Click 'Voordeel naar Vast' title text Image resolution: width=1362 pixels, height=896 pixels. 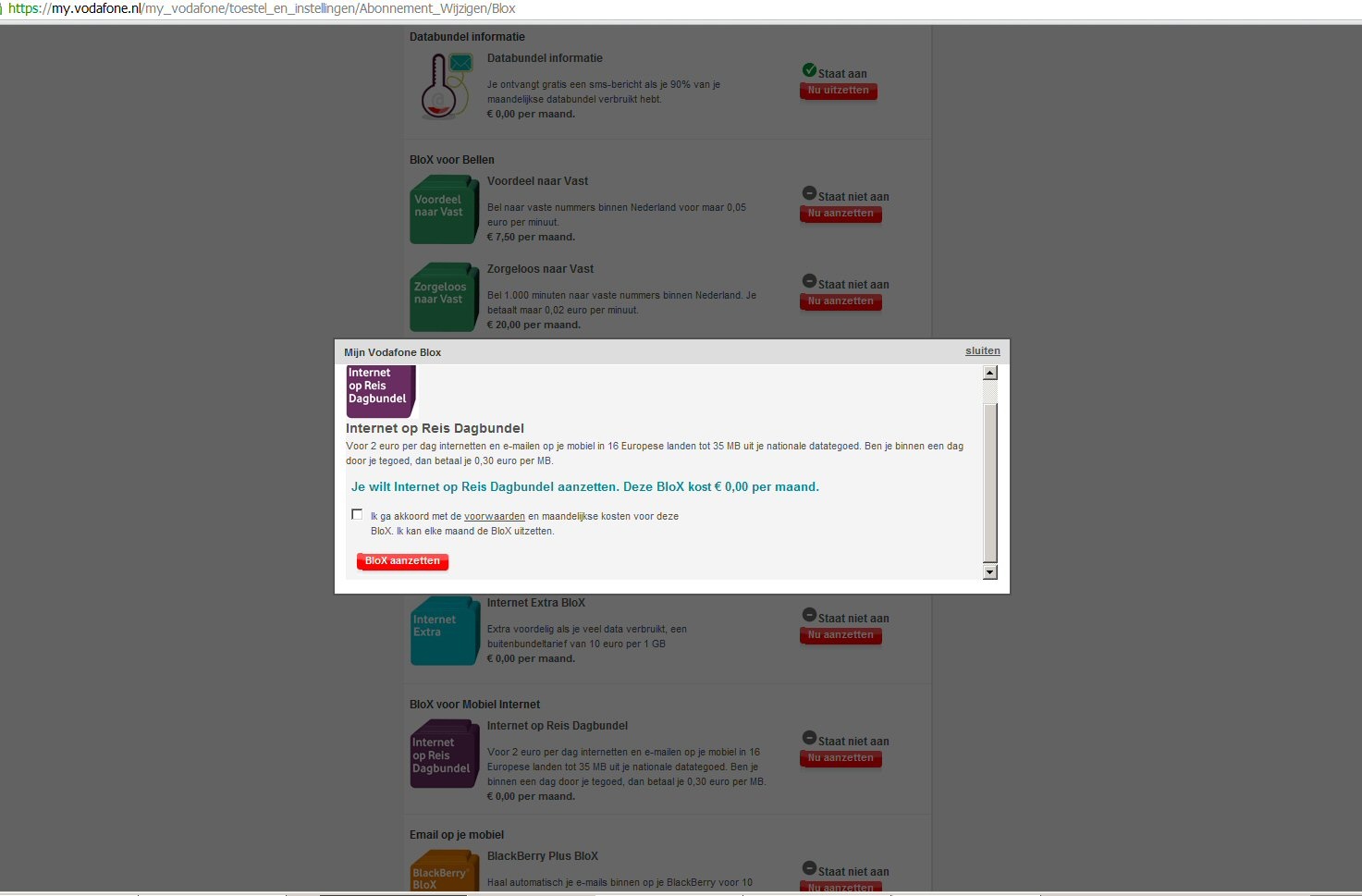[x=537, y=181]
